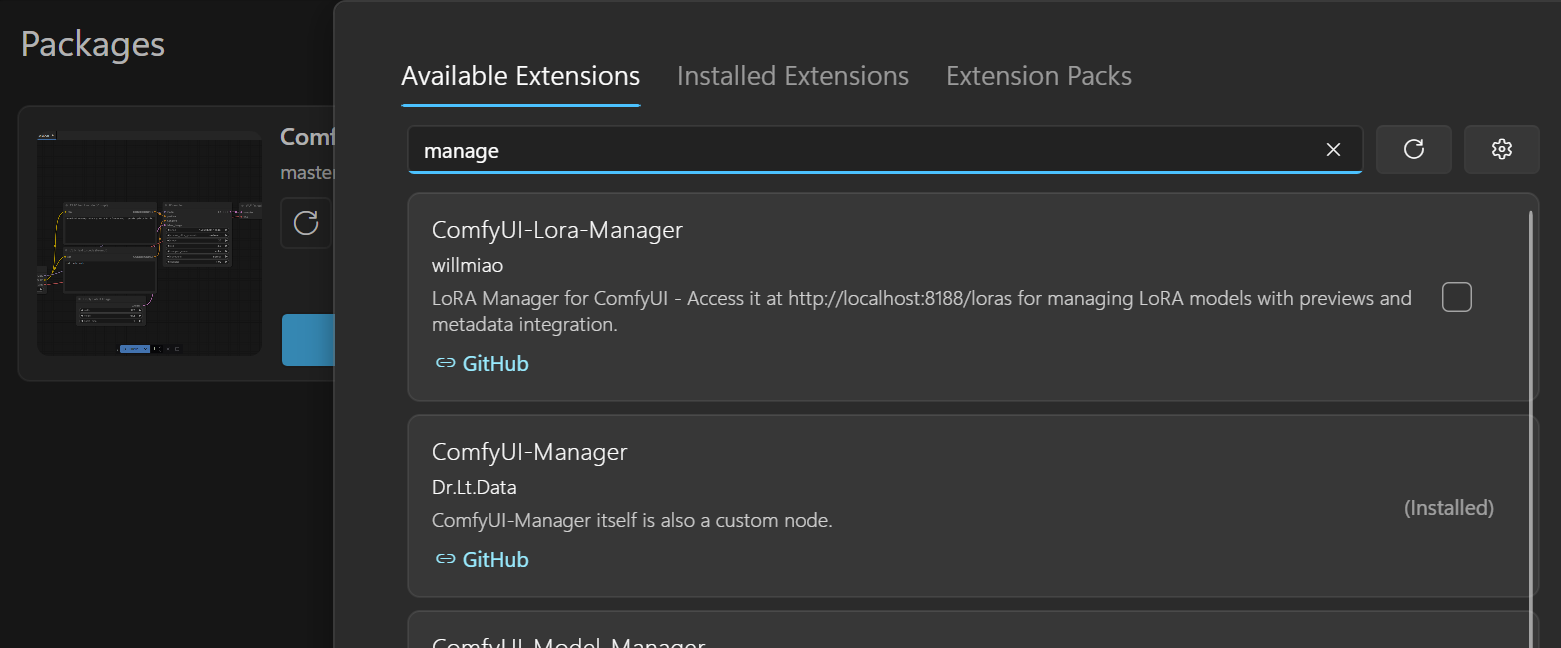Click chain-link icon under ComfyUI-Manager
The image size is (1561, 648).
(445, 560)
